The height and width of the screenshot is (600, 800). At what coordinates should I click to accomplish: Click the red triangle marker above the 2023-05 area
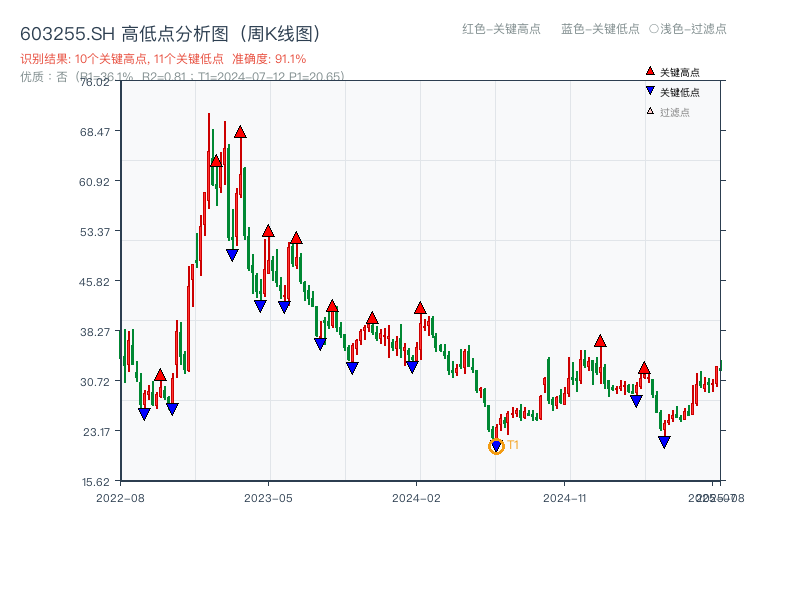point(267,230)
